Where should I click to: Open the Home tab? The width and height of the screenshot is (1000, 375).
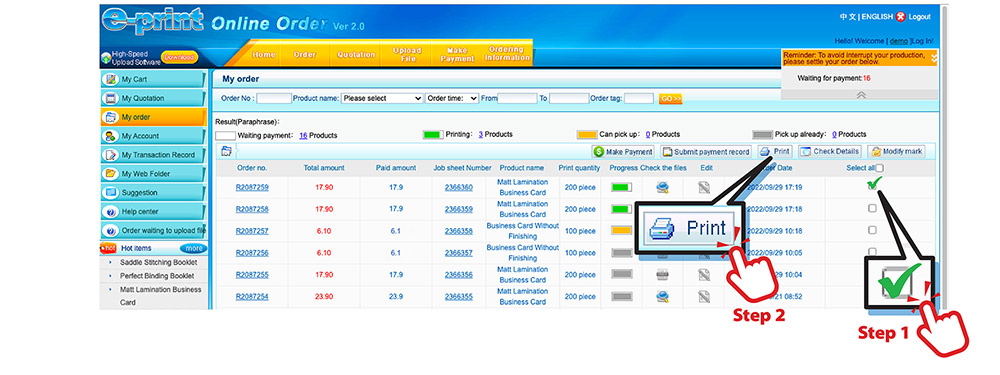(263, 55)
